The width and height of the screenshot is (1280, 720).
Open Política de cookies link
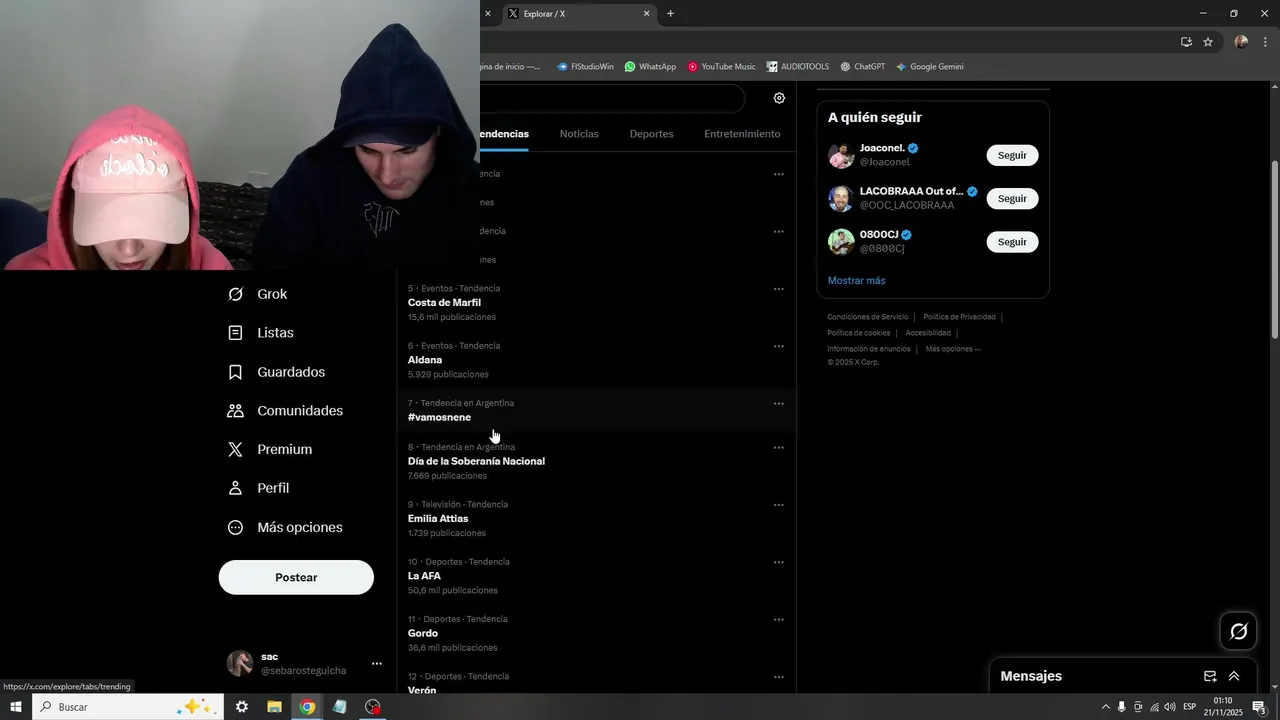(x=858, y=333)
